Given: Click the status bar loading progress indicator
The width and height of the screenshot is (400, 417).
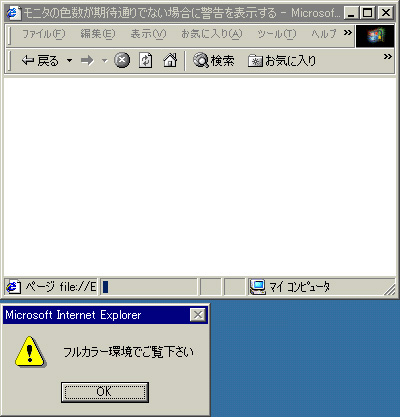Looking at the screenshot, I should pos(149,287).
